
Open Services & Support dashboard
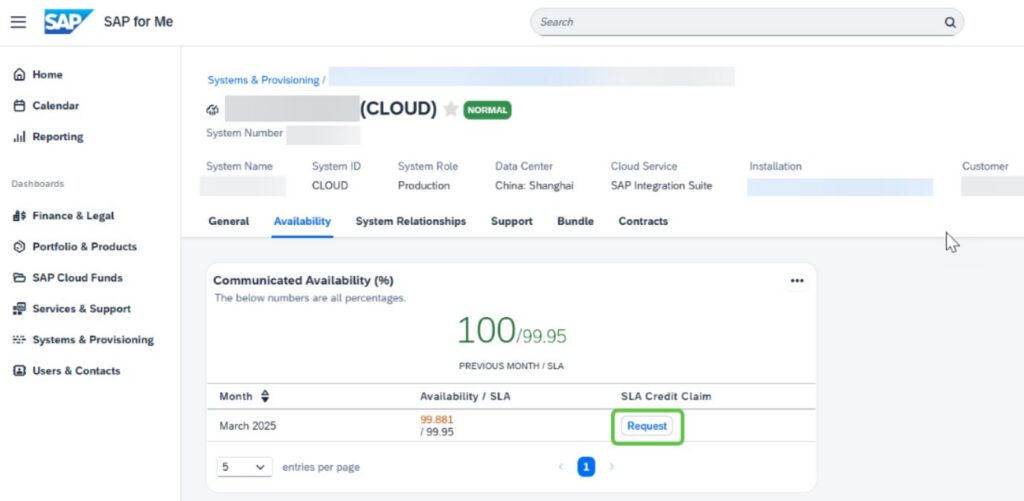point(81,309)
